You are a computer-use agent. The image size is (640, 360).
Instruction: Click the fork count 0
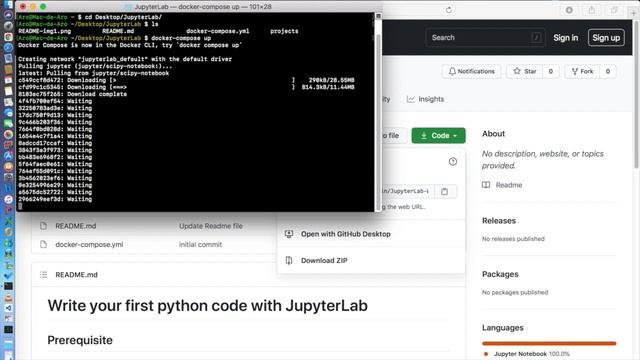[x=608, y=71]
